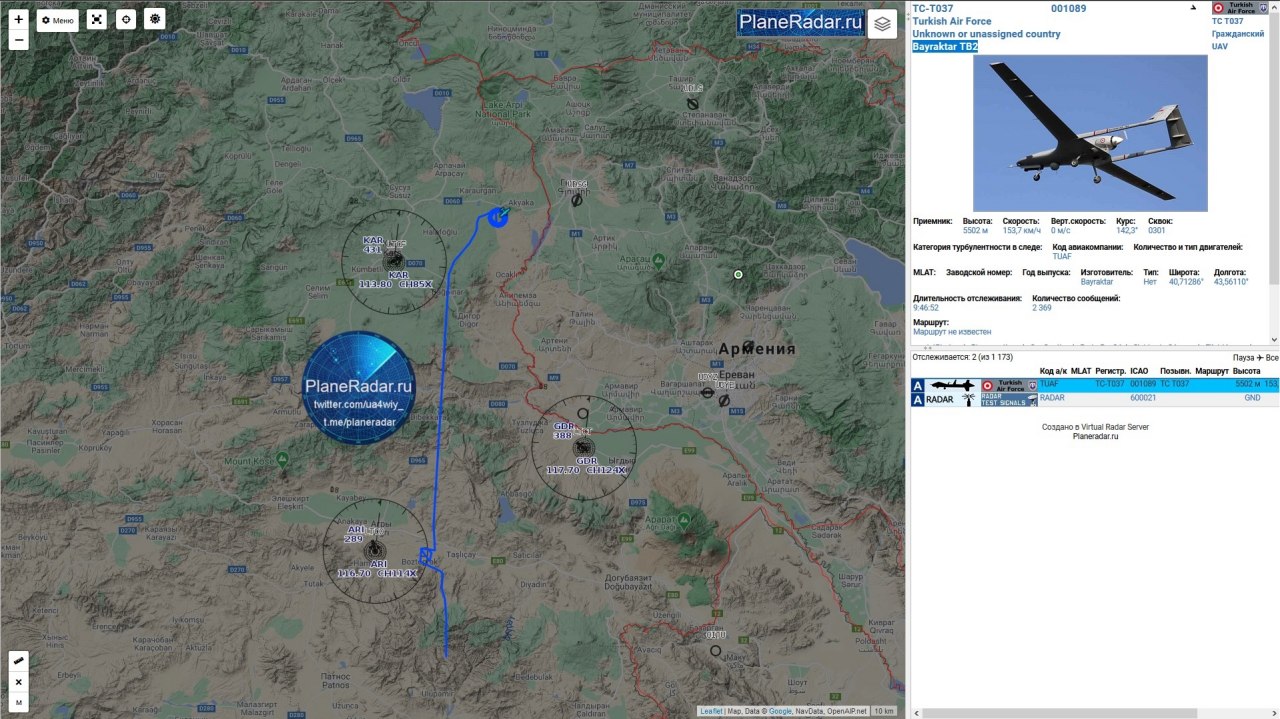The height and width of the screenshot is (719, 1280).
Task: Zoom out the map with minus button
Action: pyautogui.click(x=18, y=41)
